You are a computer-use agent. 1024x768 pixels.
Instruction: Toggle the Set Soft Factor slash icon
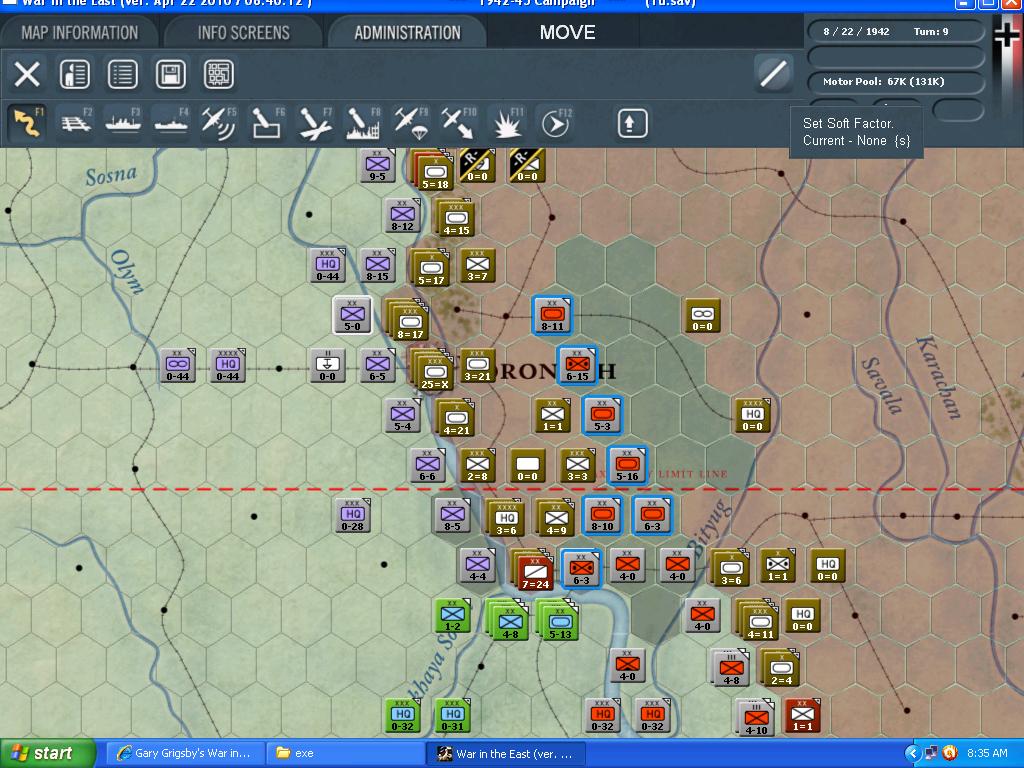tap(773, 72)
